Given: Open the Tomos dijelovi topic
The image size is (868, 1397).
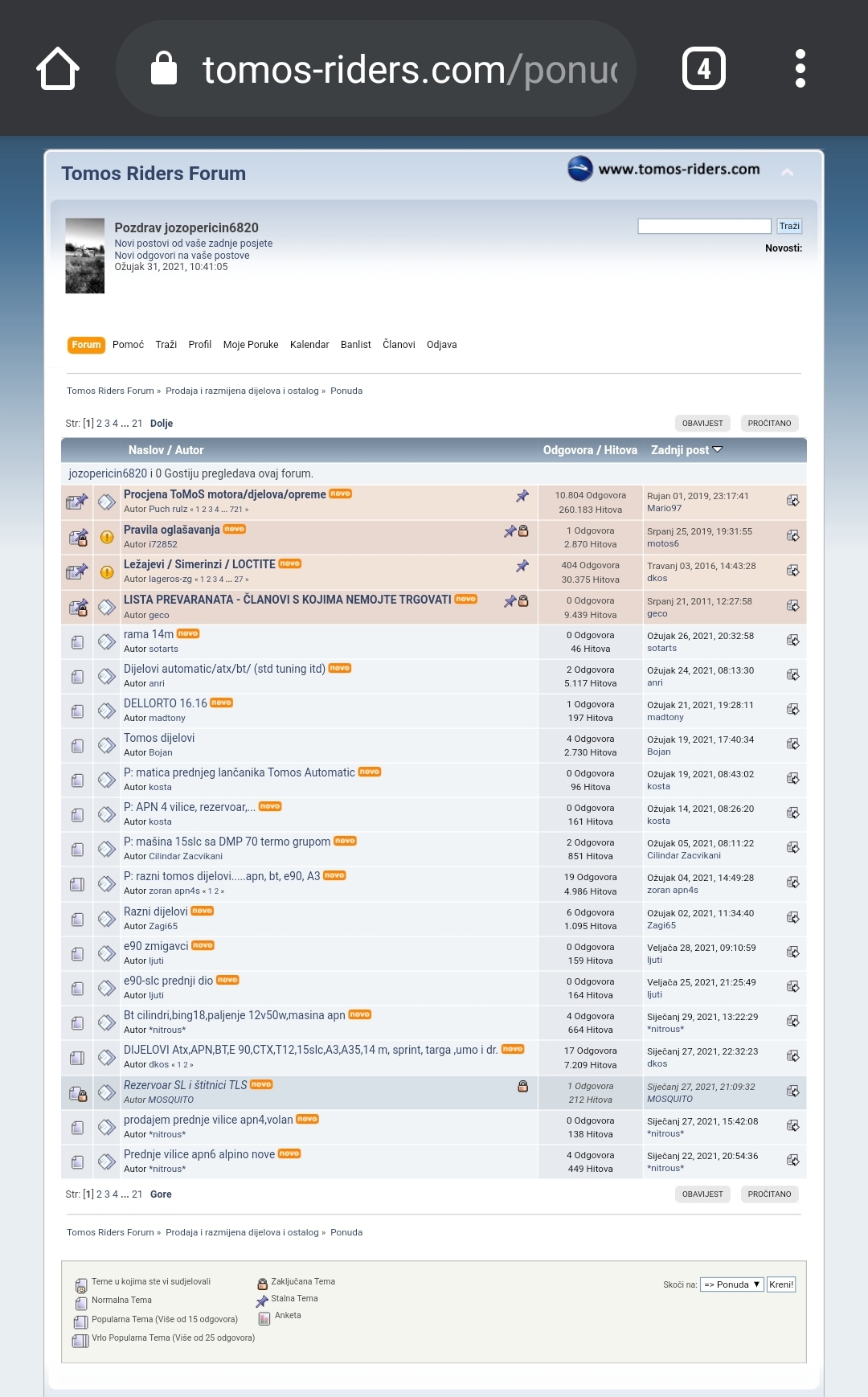Looking at the screenshot, I should click(x=159, y=738).
